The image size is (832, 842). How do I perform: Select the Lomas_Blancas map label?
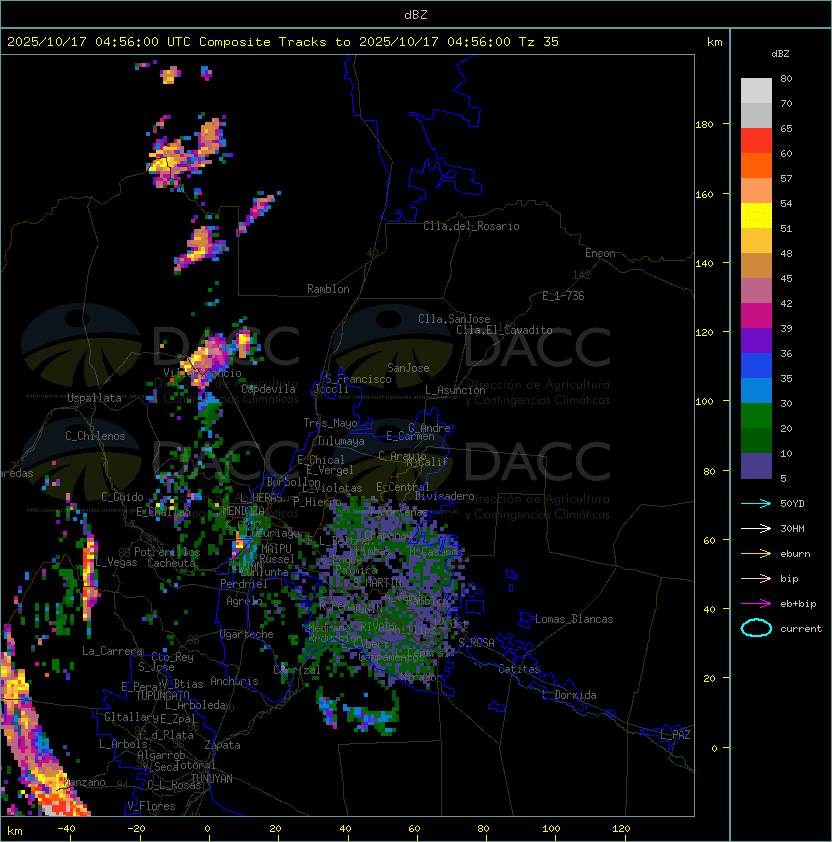574,619
